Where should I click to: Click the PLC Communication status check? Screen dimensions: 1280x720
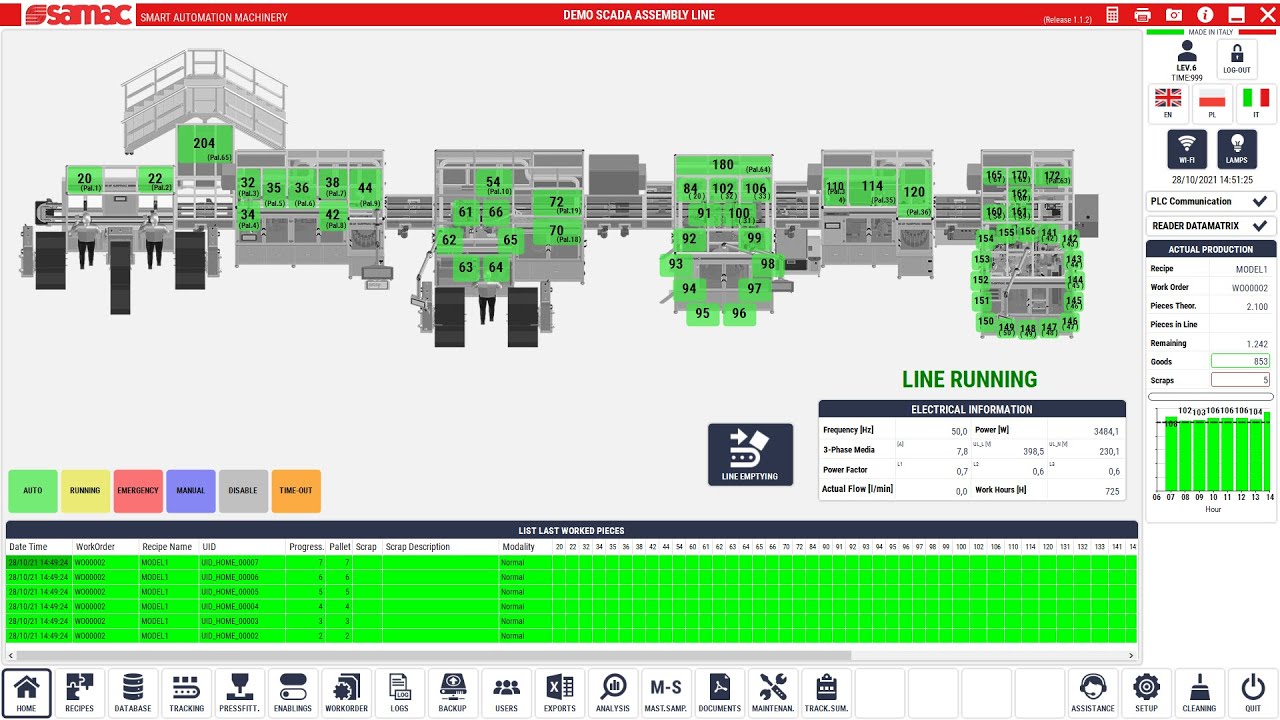1260,201
